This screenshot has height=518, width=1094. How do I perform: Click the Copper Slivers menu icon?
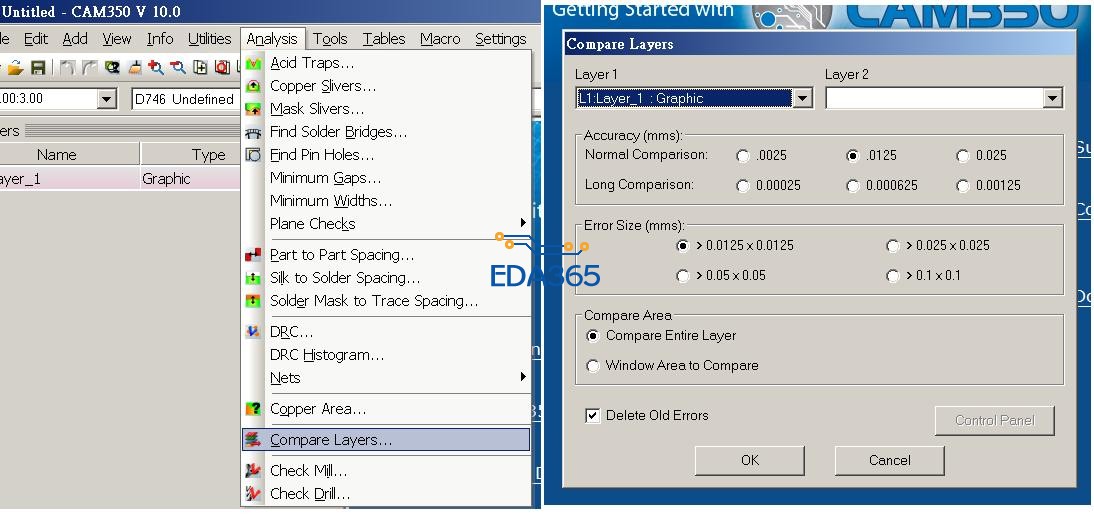click(x=254, y=87)
